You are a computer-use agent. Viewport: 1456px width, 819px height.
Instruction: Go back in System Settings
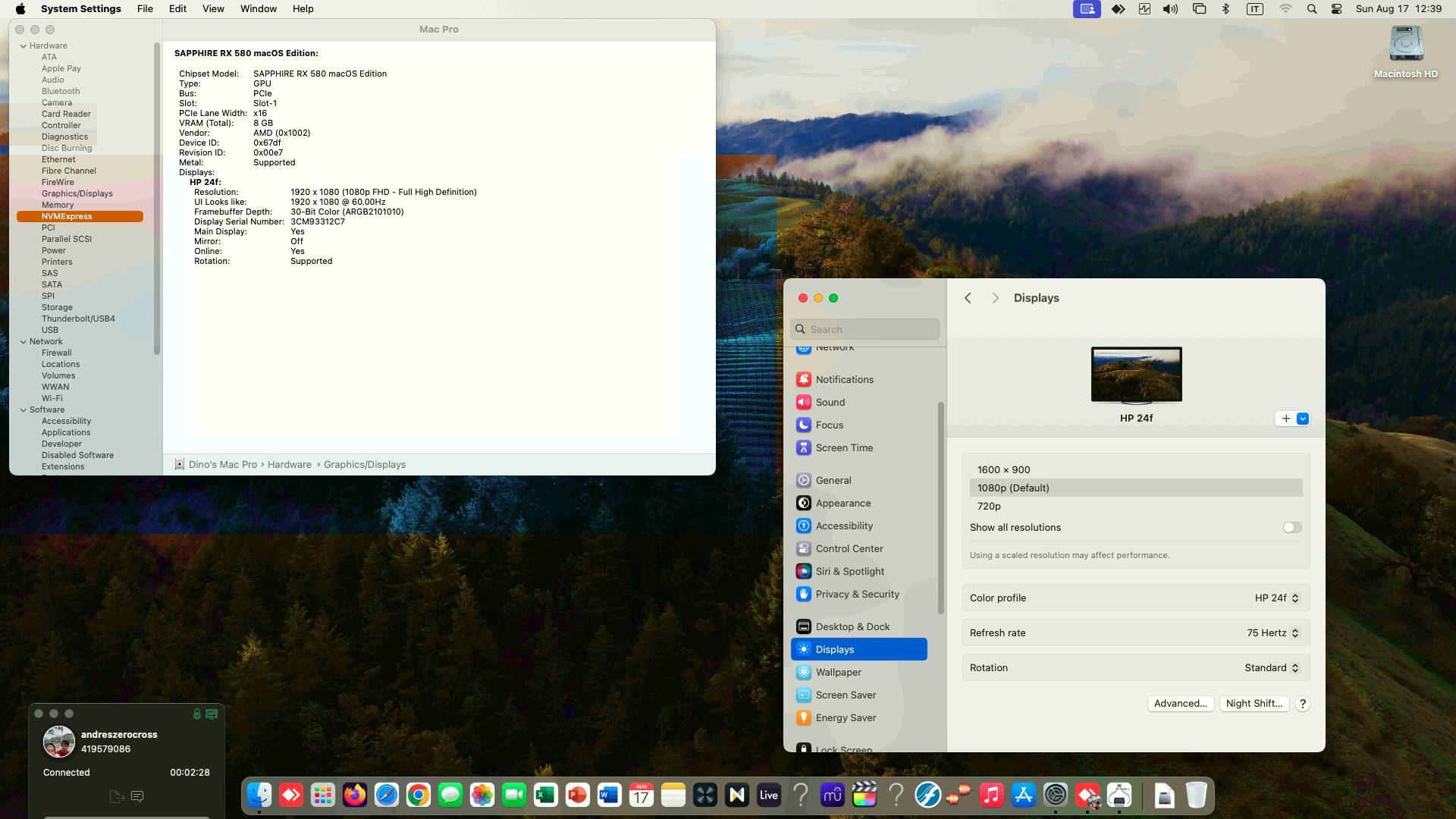968,298
